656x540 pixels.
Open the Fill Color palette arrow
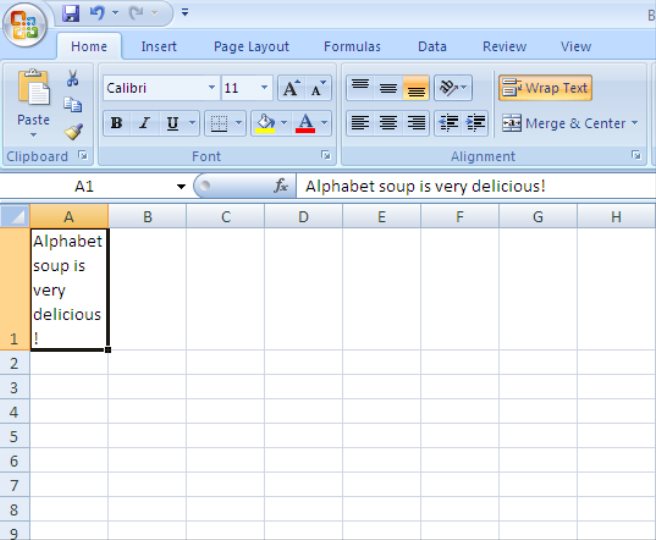tap(284, 123)
